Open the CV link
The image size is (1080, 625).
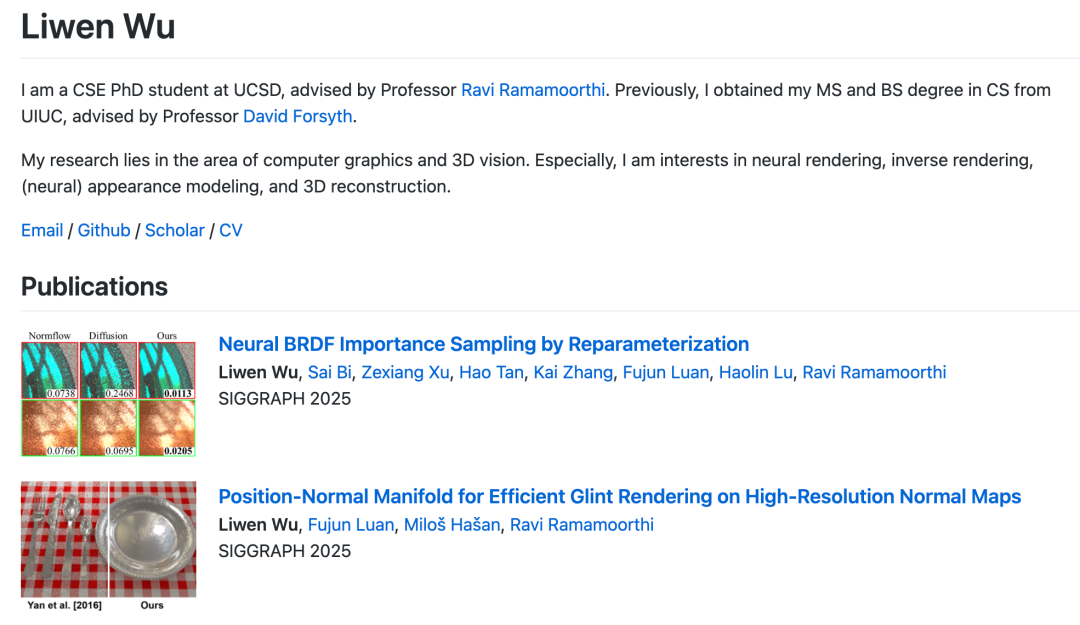231,230
